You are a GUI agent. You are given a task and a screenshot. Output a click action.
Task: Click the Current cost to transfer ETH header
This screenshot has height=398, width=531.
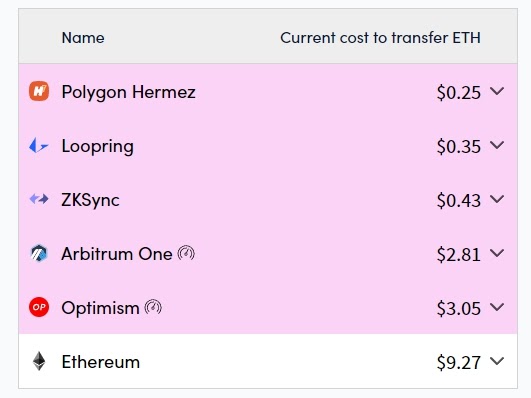(380, 38)
